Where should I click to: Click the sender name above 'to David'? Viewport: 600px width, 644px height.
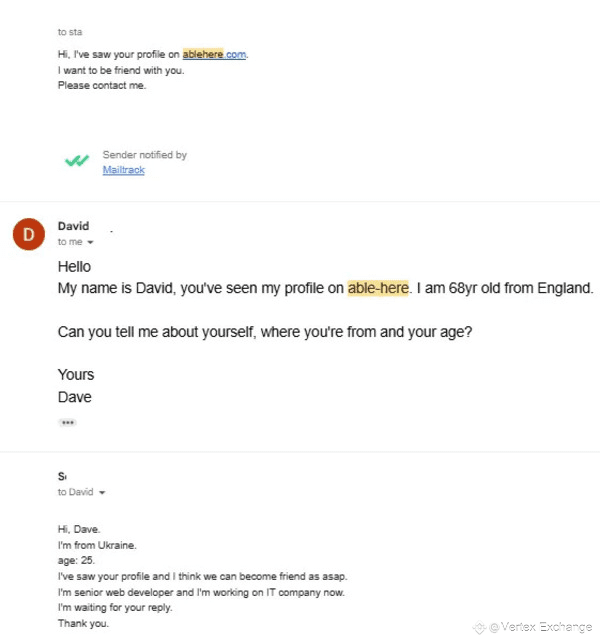pyautogui.click(x=62, y=476)
